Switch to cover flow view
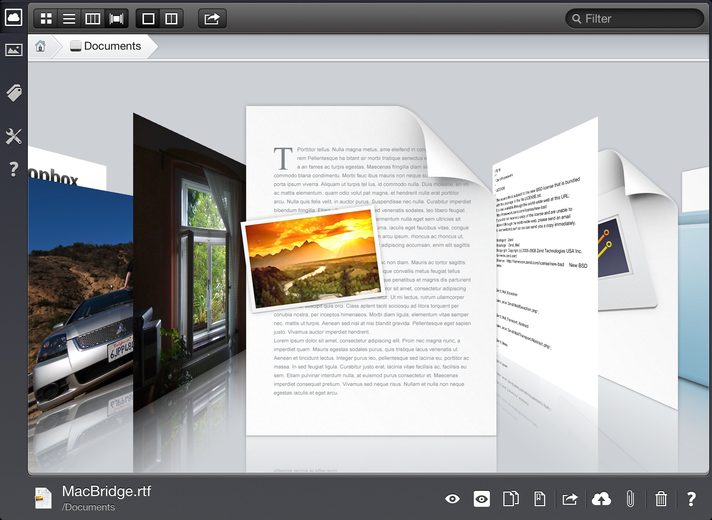Viewport: 712px width, 520px height. click(116, 19)
